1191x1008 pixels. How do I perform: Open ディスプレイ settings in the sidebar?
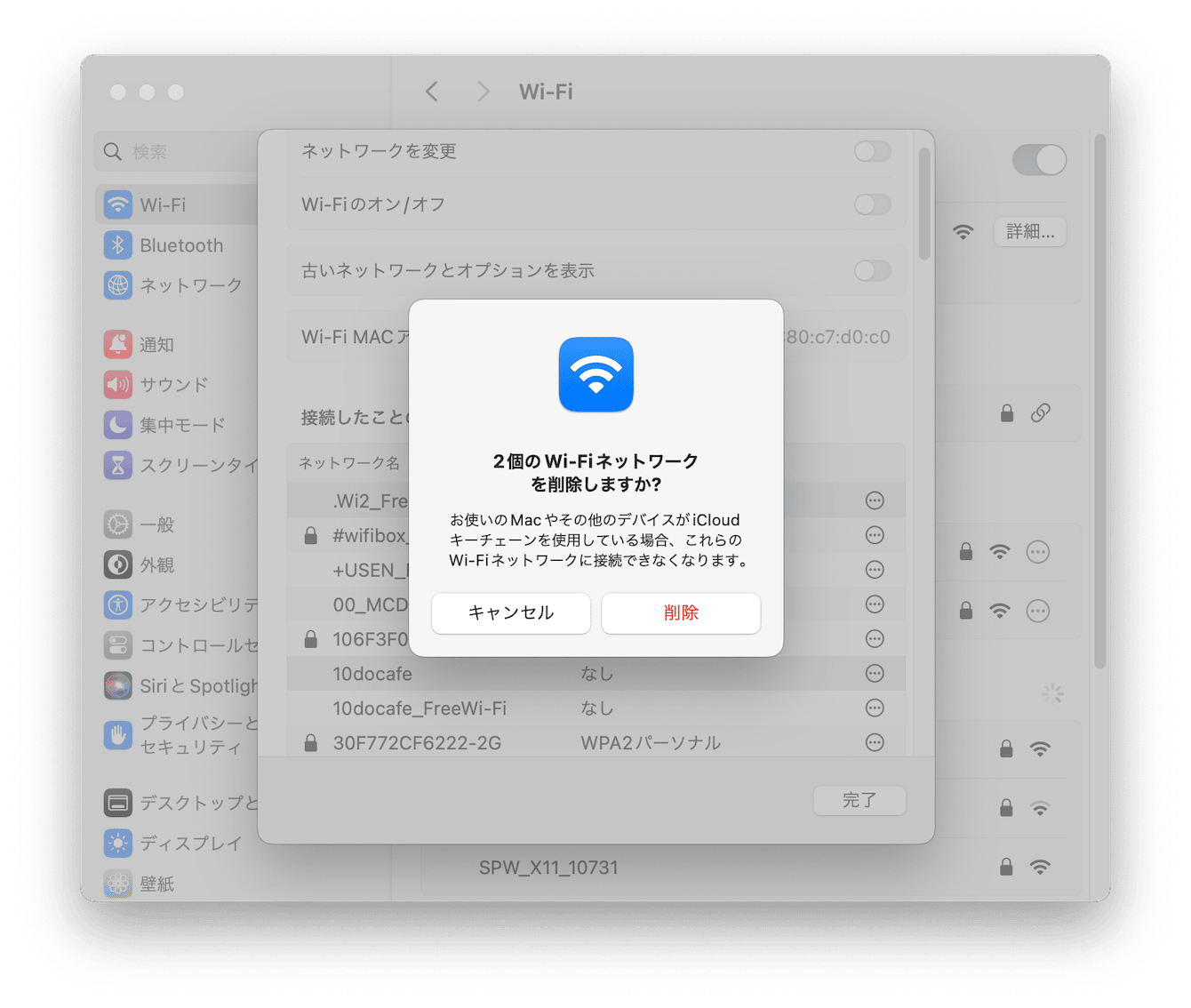(x=176, y=843)
